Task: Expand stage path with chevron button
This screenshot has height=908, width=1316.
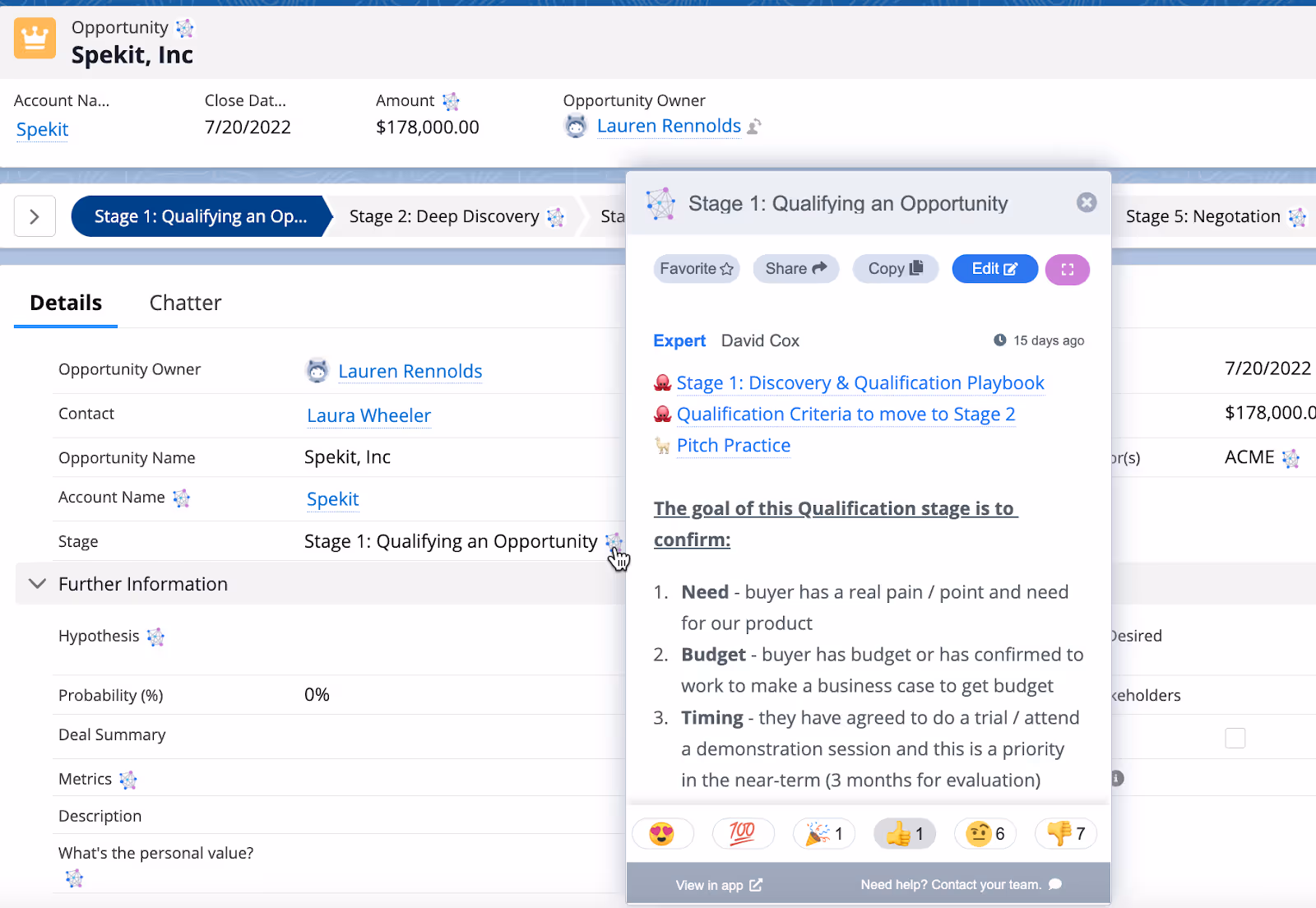Action: (x=35, y=216)
